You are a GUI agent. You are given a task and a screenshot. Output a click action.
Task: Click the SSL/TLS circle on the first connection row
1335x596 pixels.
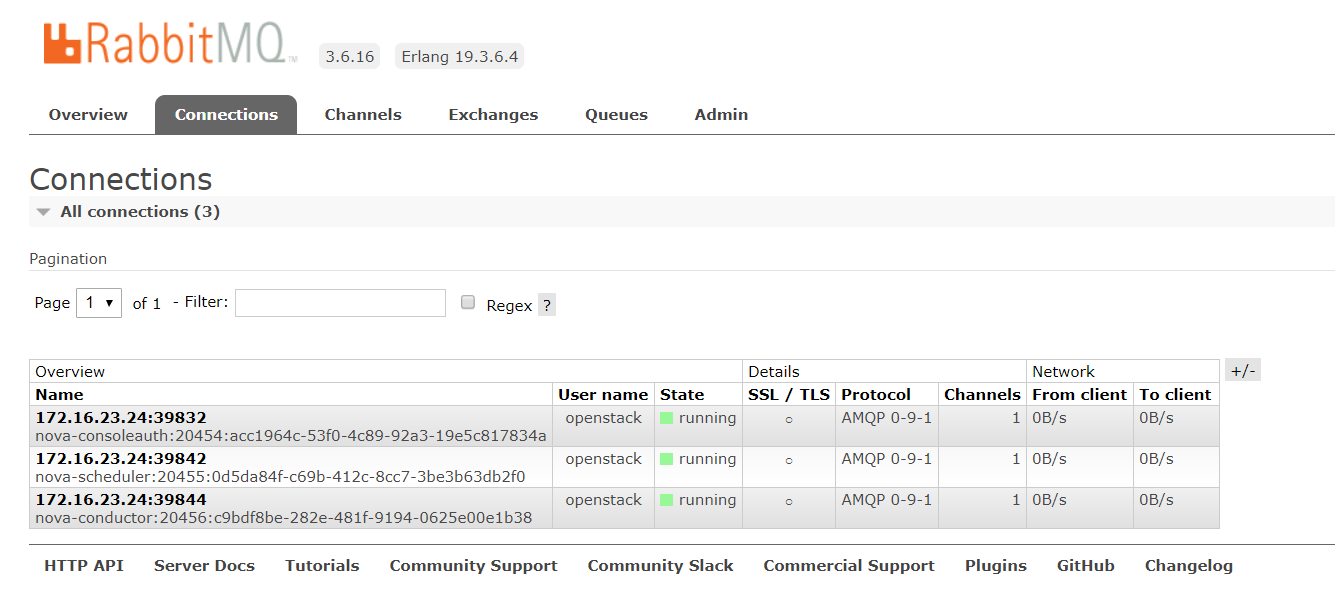click(788, 419)
